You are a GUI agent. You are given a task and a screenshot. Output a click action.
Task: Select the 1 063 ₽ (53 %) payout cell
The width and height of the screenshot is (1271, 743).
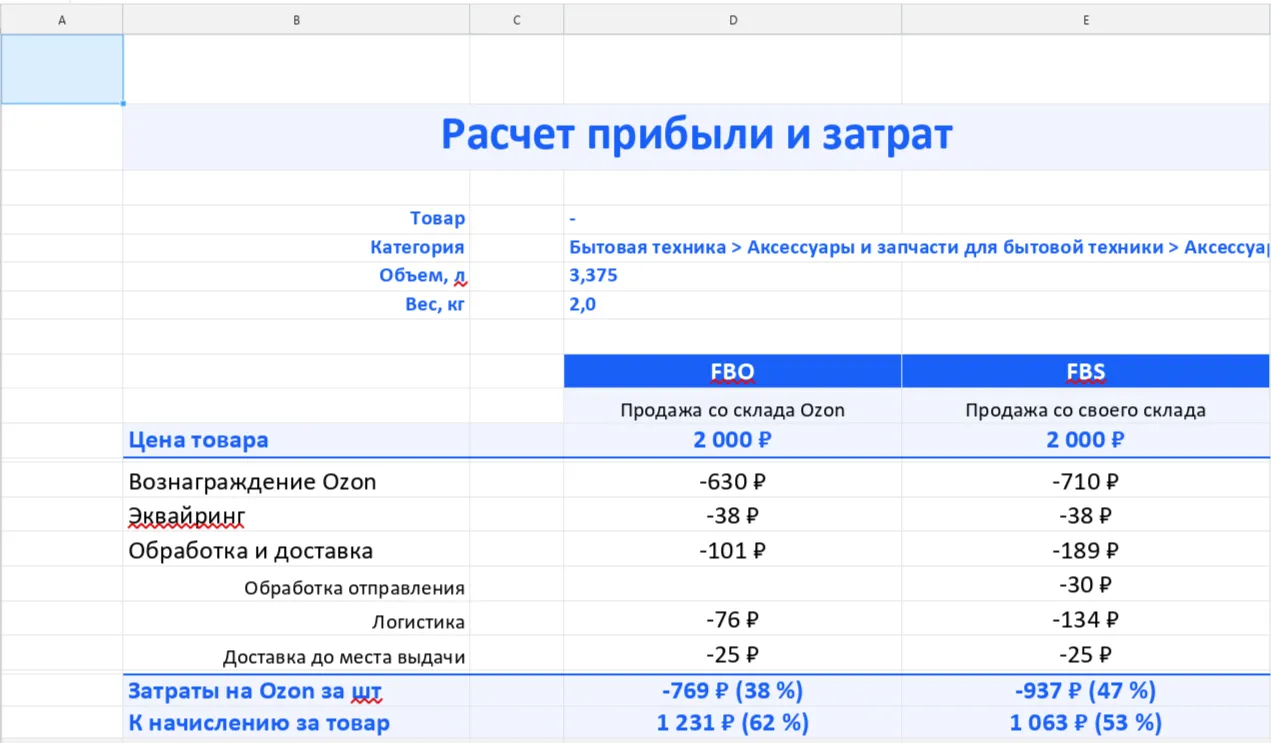(1085, 723)
